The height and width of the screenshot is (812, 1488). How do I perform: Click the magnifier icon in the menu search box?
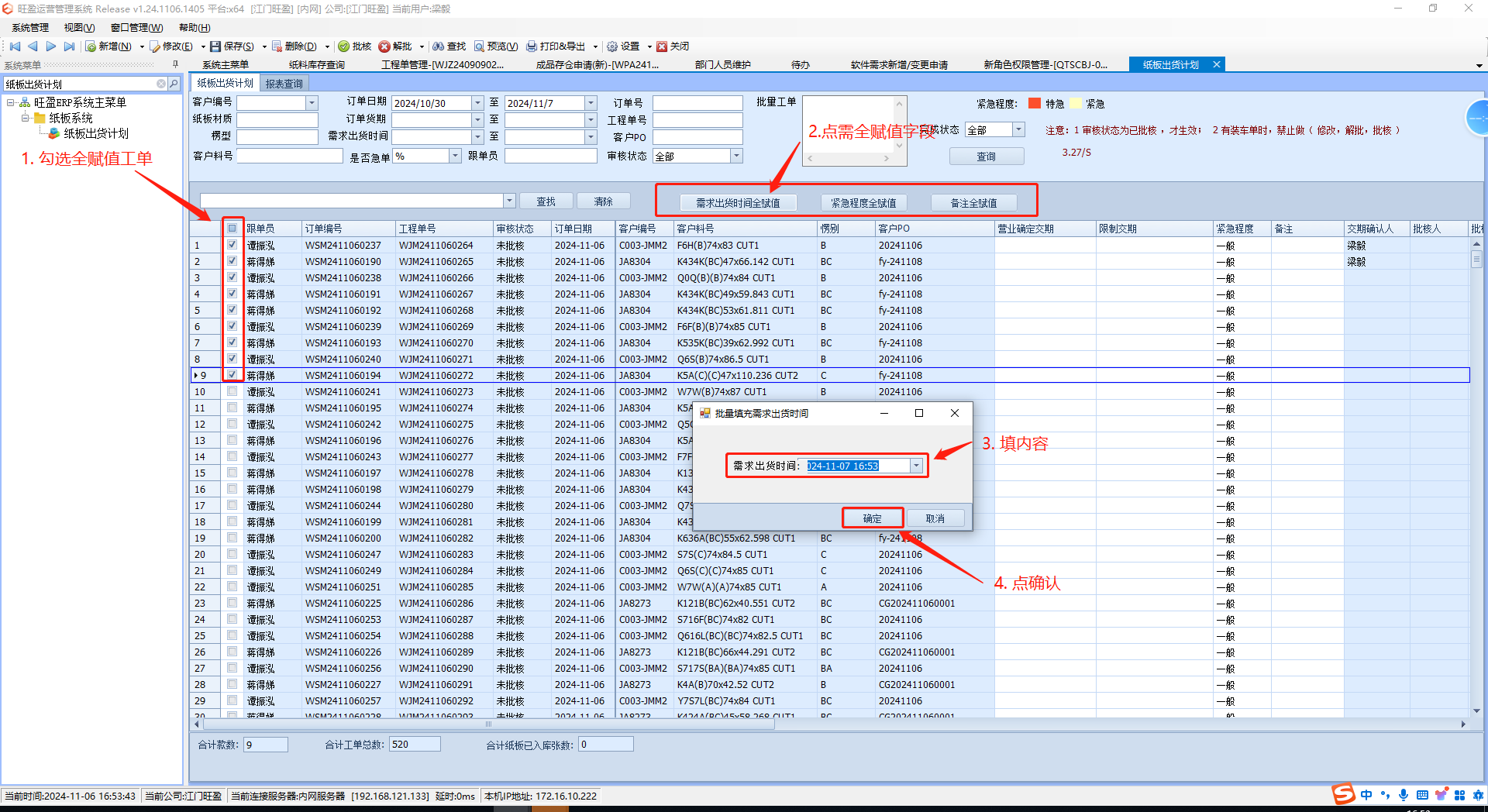[174, 84]
